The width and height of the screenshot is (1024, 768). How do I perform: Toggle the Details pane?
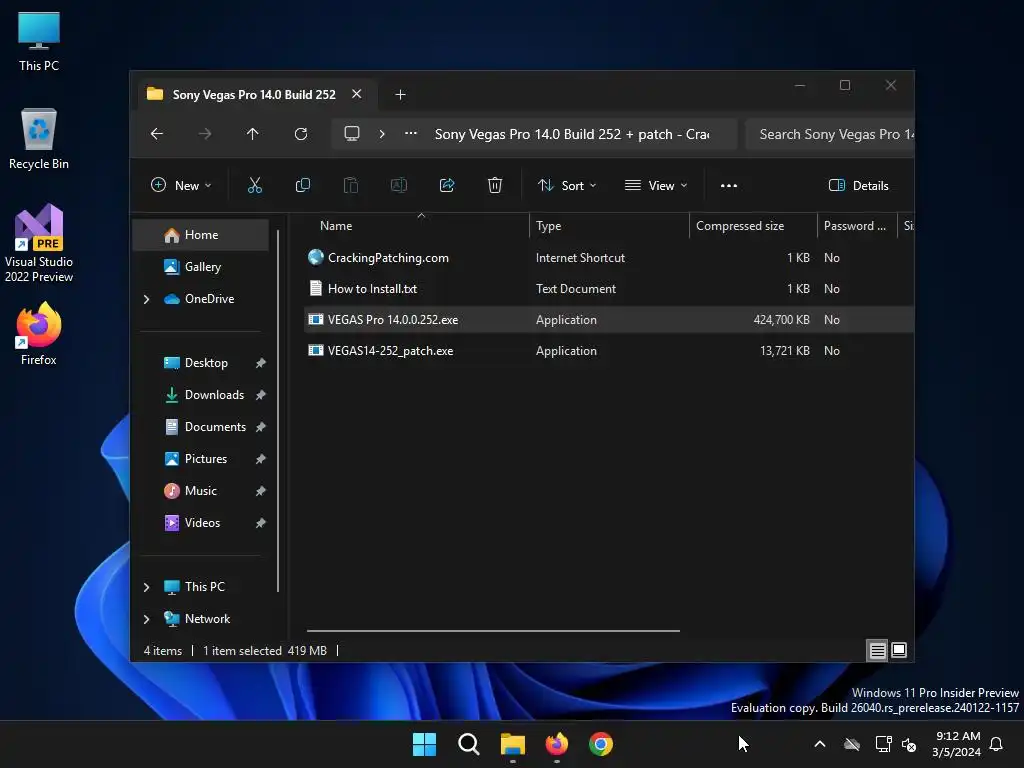(x=858, y=185)
